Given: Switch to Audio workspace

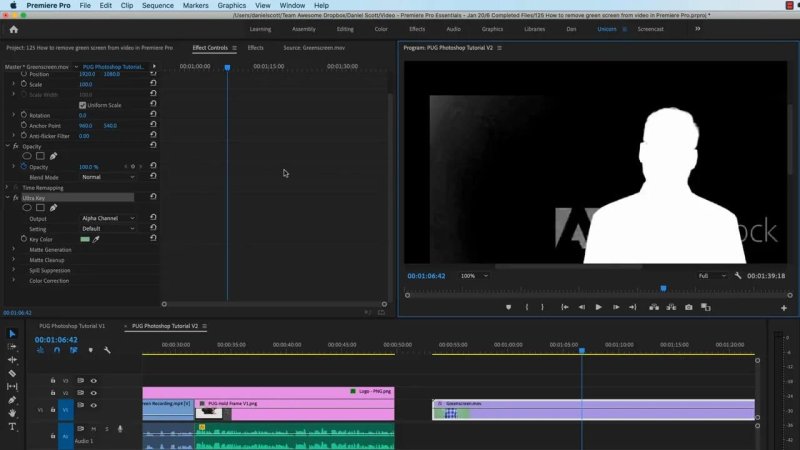Looking at the screenshot, I should (454, 29).
